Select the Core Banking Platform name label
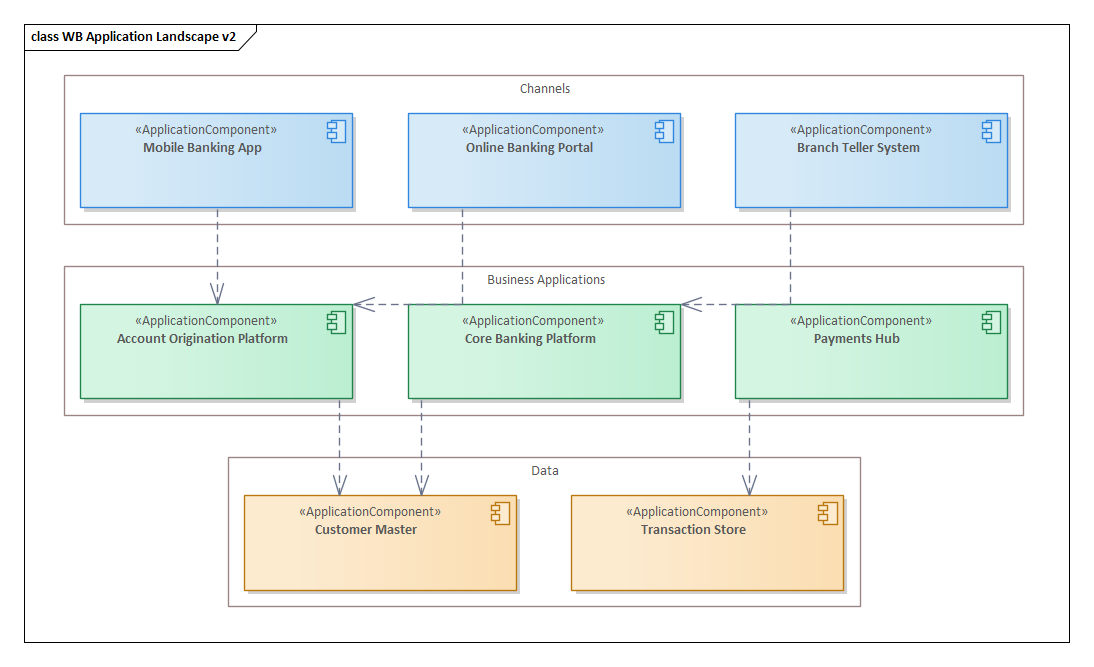This screenshot has height=667, width=1094. pyautogui.click(x=530, y=339)
